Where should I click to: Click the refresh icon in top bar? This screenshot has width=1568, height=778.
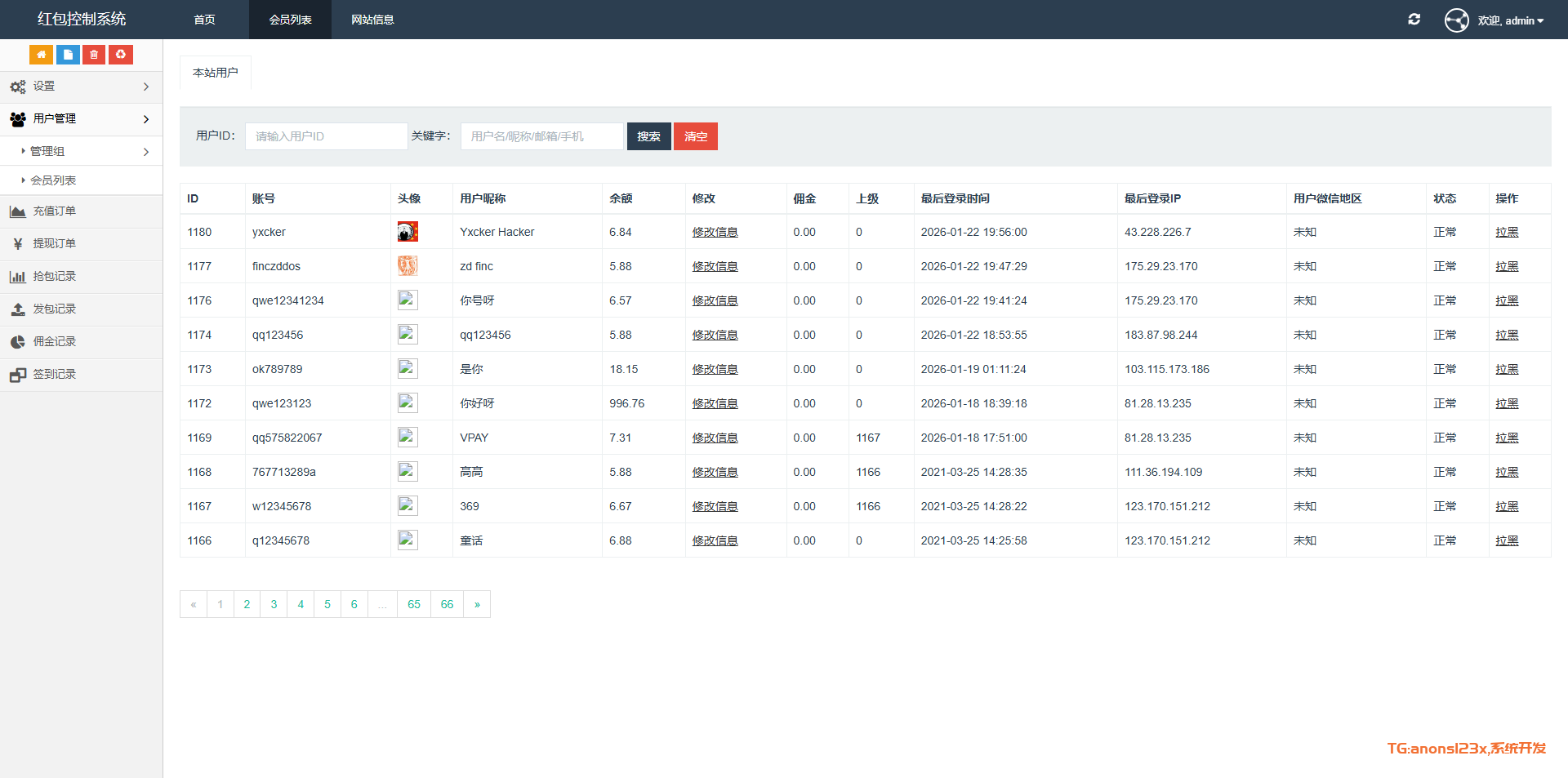point(1414,20)
